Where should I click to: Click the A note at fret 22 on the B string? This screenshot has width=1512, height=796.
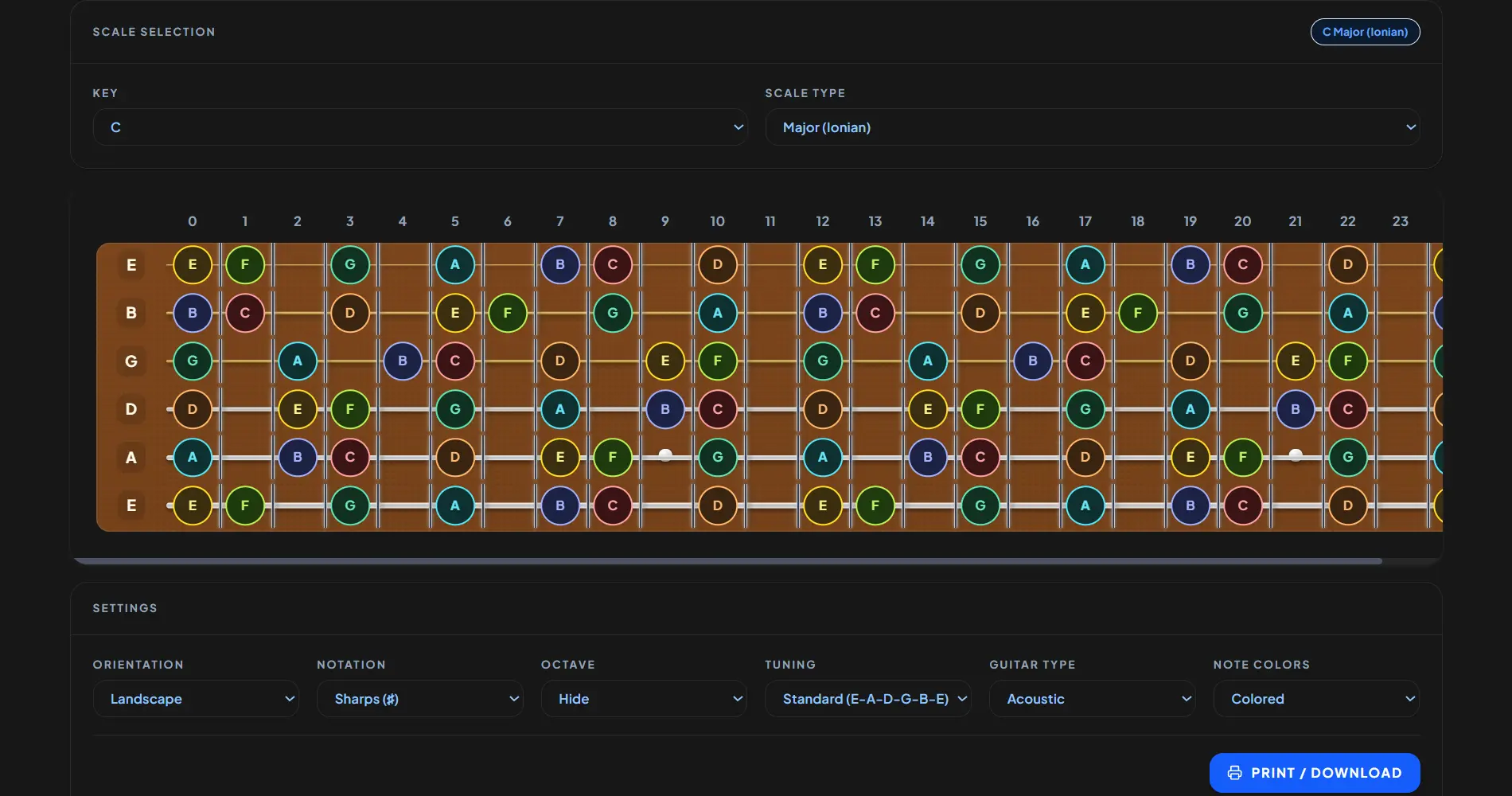pos(1348,313)
